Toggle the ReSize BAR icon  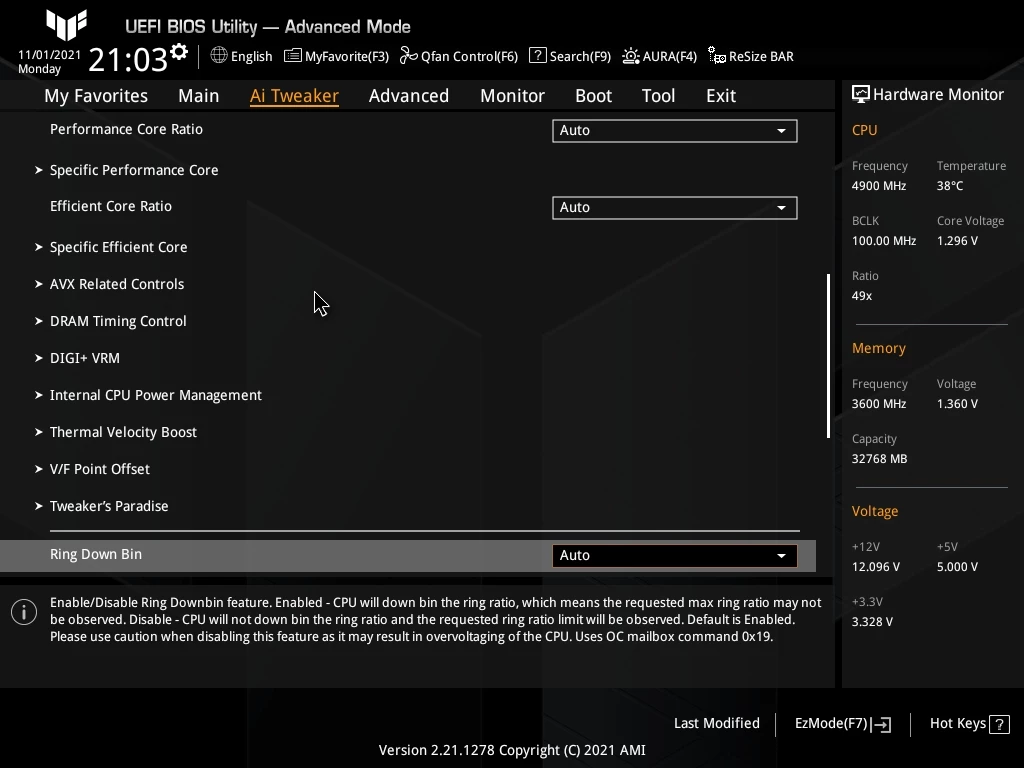[x=716, y=56]
